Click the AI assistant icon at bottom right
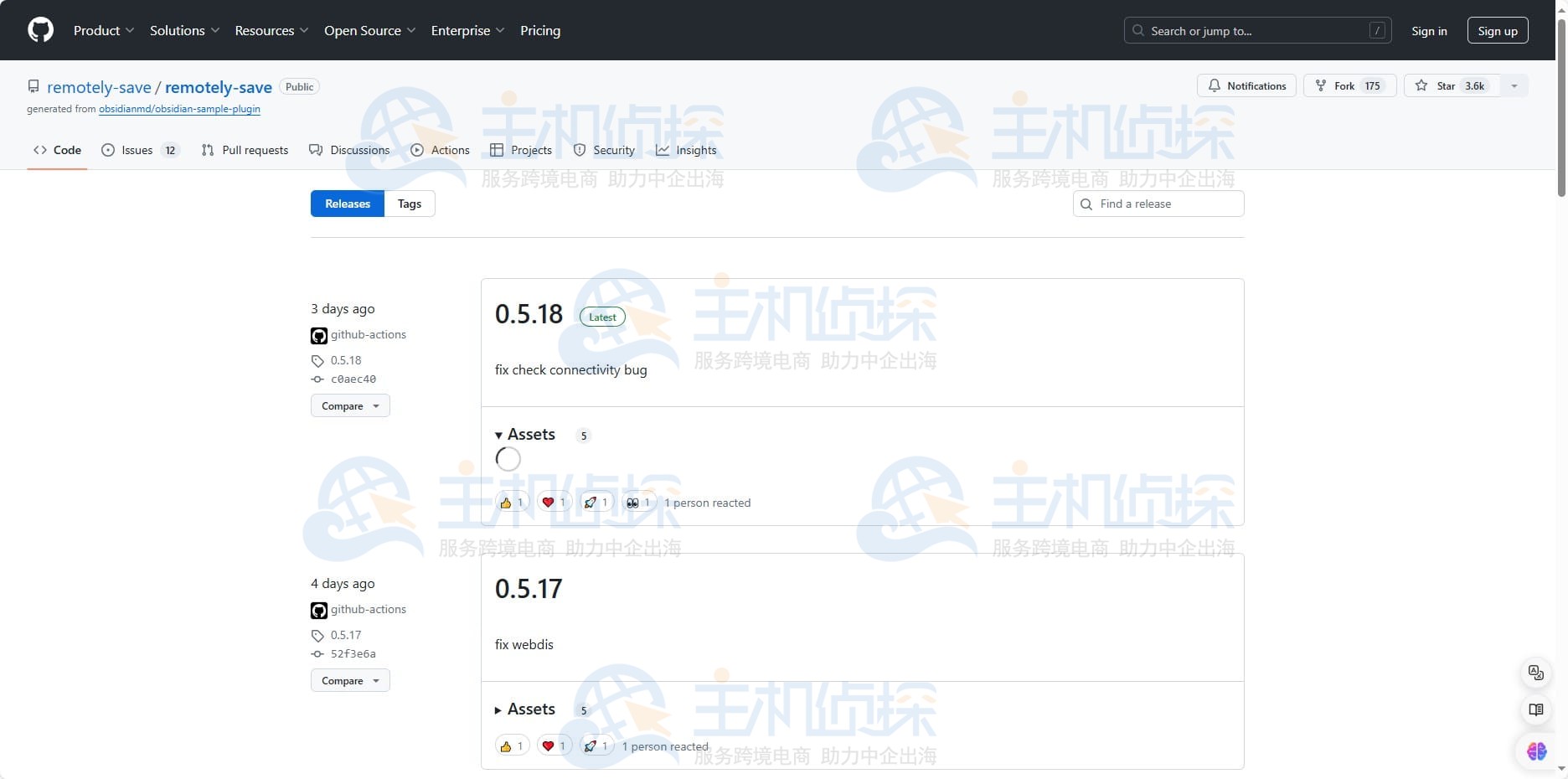This screenshot has height=779, width=1568. [x=1534, y=751]
